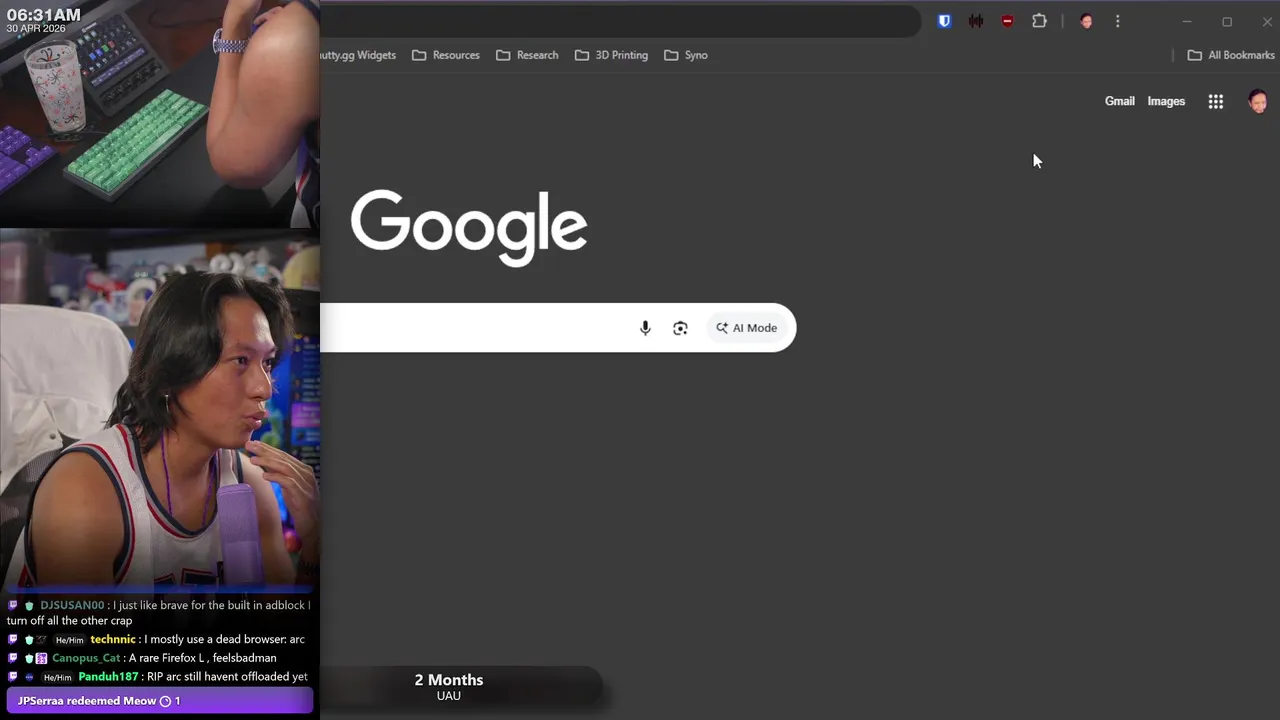This screenshot has height=720, width=1280.
Task: Open the 3D Printing bookmark folder
Action: (x=612, y=55)
